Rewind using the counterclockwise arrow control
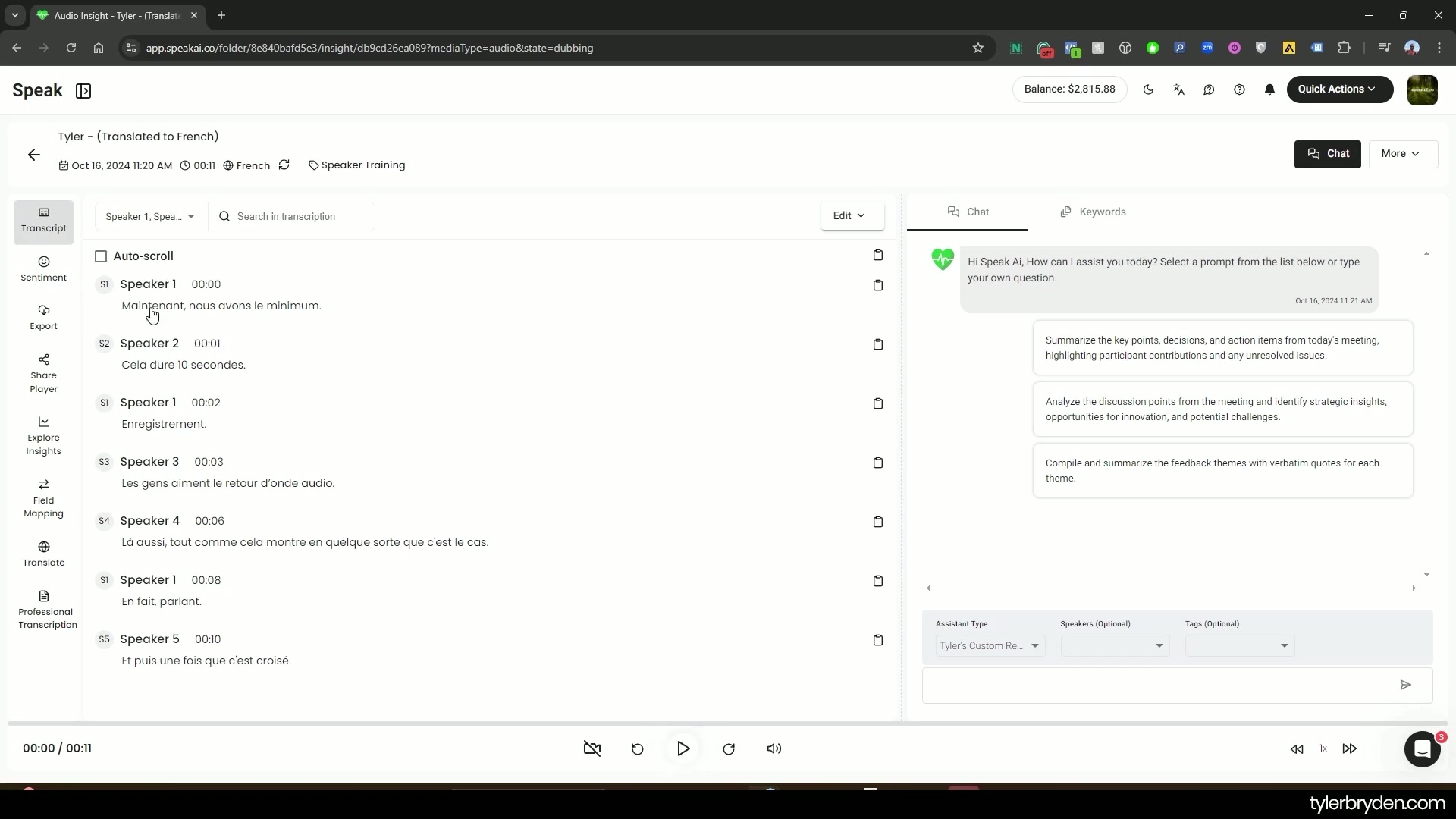 point(638,749)
